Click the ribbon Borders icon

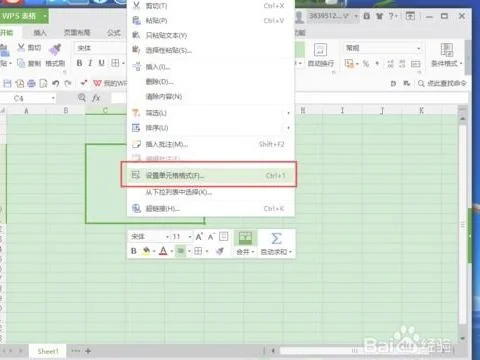[115, 63]
